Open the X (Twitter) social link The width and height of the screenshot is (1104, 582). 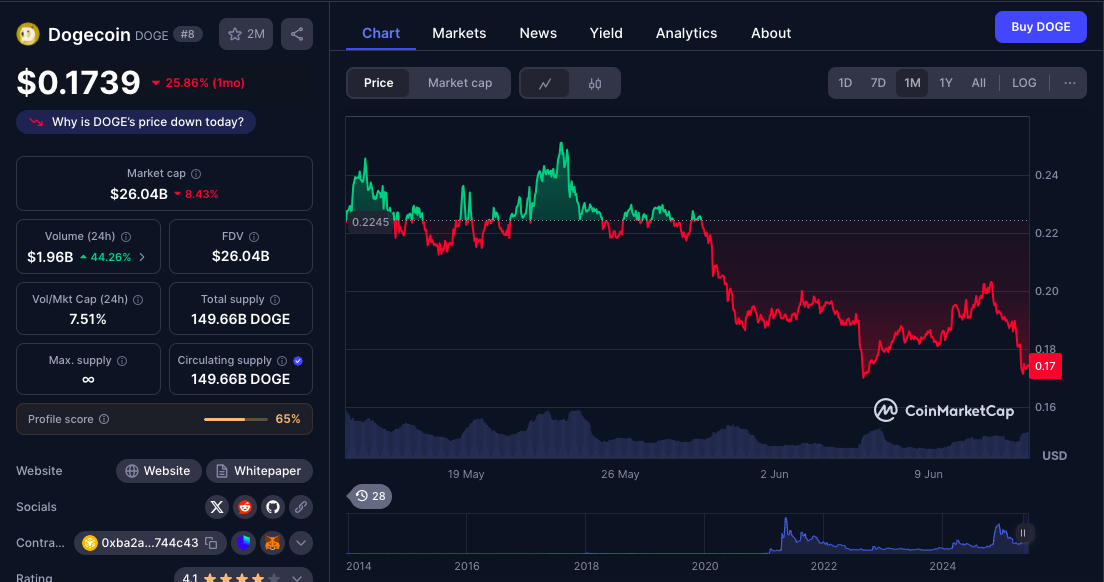point(217,507)
